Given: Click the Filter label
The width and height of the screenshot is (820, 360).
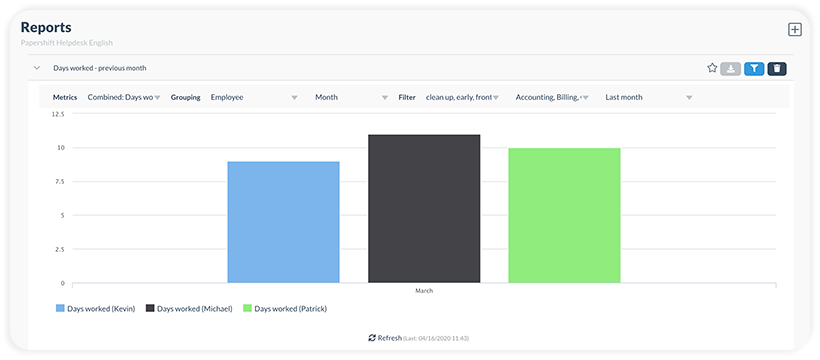Looking at the screenshot, I should click(x=407, y=97).
